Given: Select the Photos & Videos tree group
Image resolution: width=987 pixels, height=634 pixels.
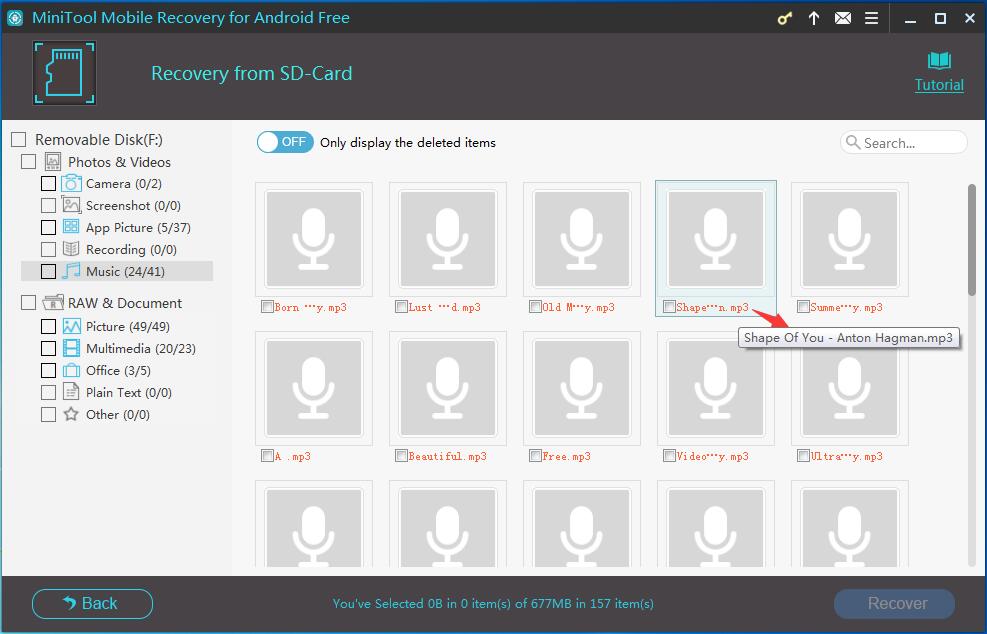Looking at the screenshot, I should pos(118,162).
